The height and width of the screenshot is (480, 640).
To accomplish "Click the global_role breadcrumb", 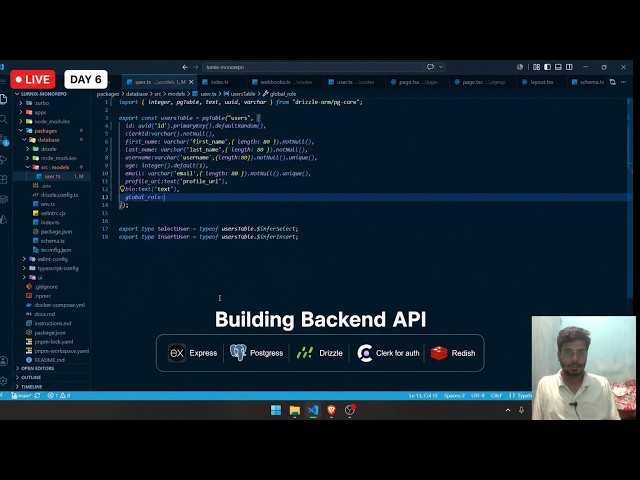I will point(280,94).
